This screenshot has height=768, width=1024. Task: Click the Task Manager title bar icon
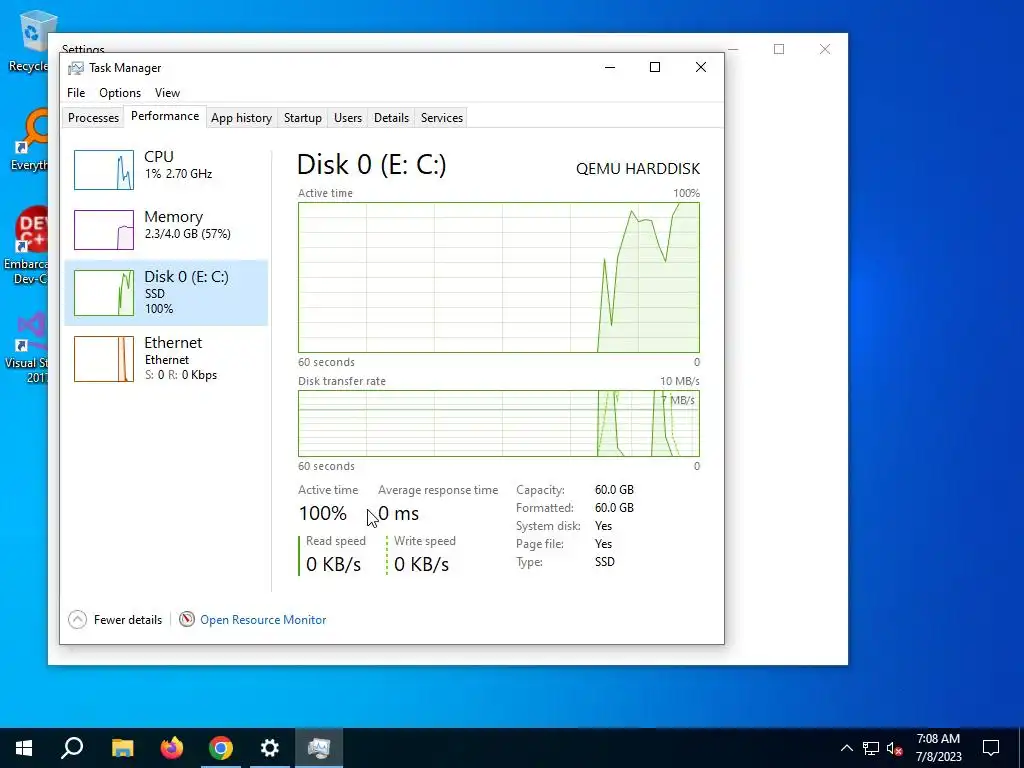click(x=76, y=68)
